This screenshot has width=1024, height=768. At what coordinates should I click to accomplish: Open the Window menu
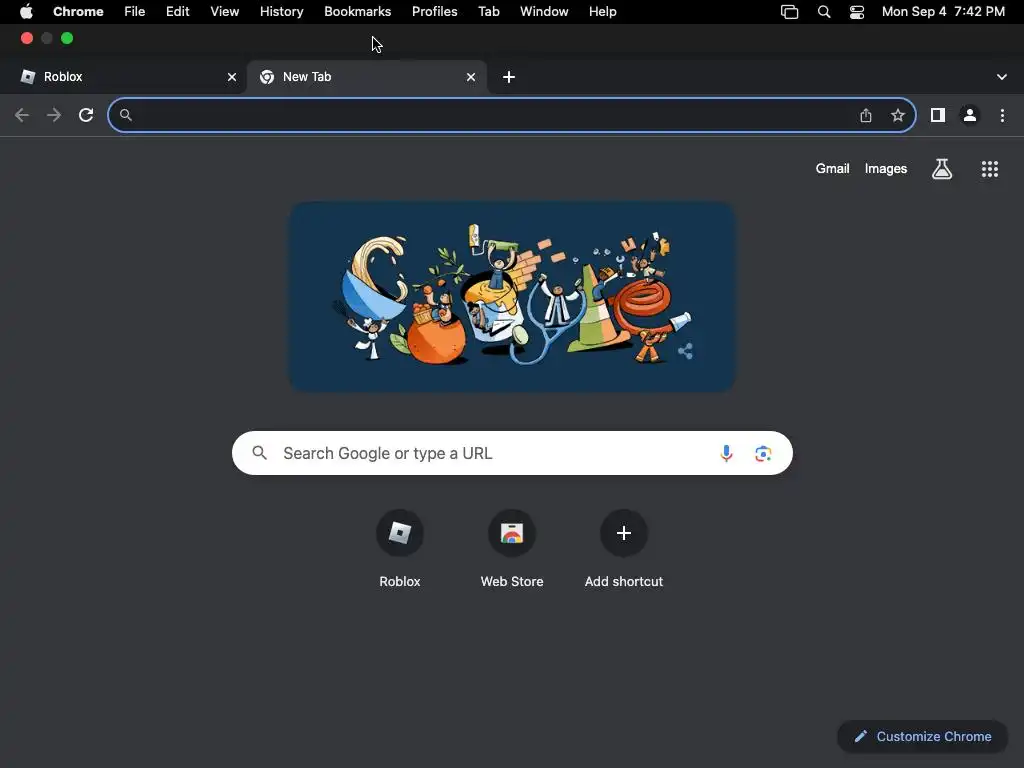pos(544,12)
